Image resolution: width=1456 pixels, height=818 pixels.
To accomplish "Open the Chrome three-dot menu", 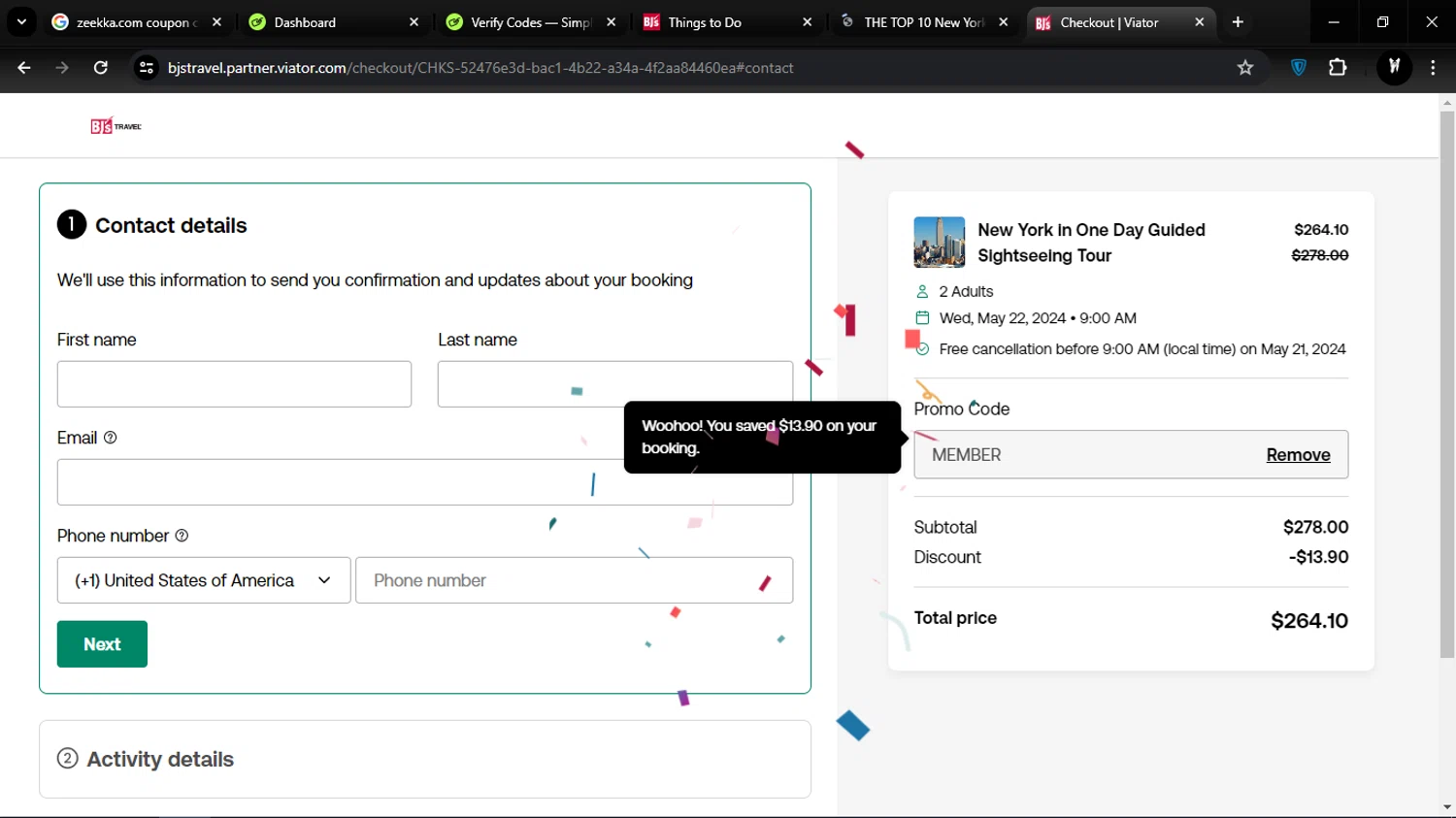I will (x=1433, y=68).
